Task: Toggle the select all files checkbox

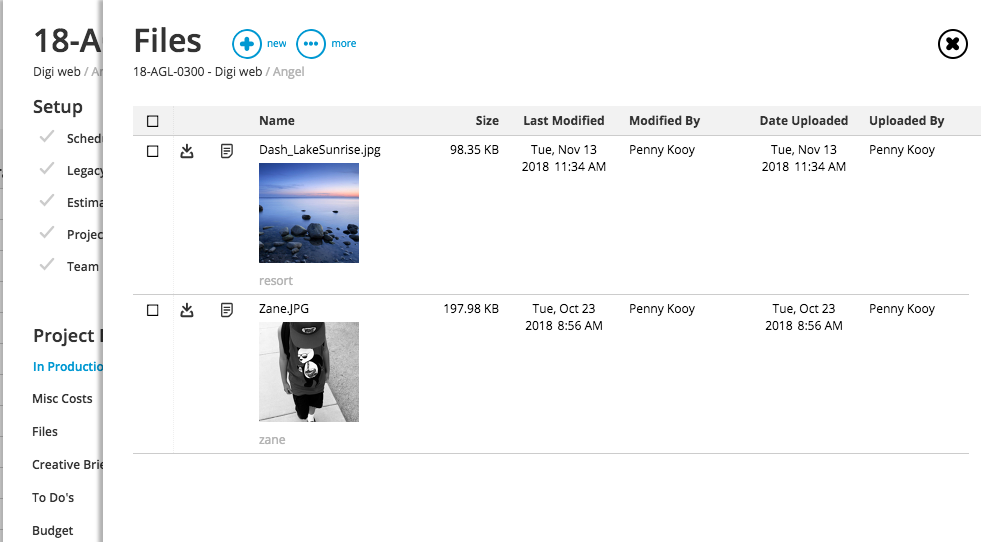Action: 153,121
